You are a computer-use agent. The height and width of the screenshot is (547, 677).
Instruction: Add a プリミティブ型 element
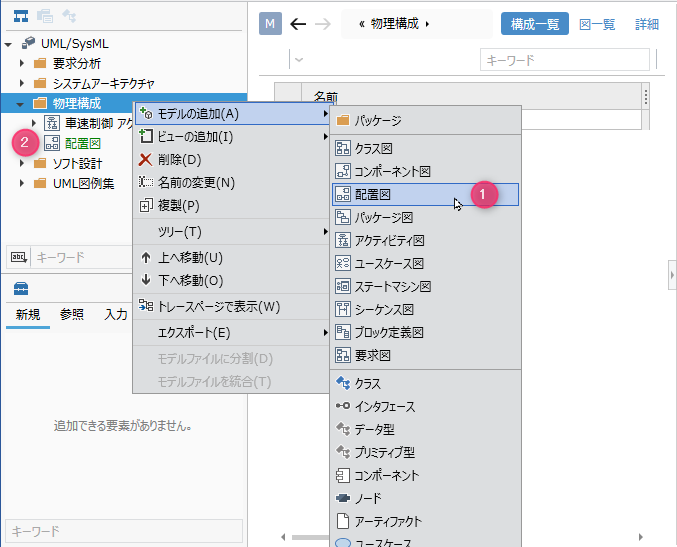tap(425, 452)
